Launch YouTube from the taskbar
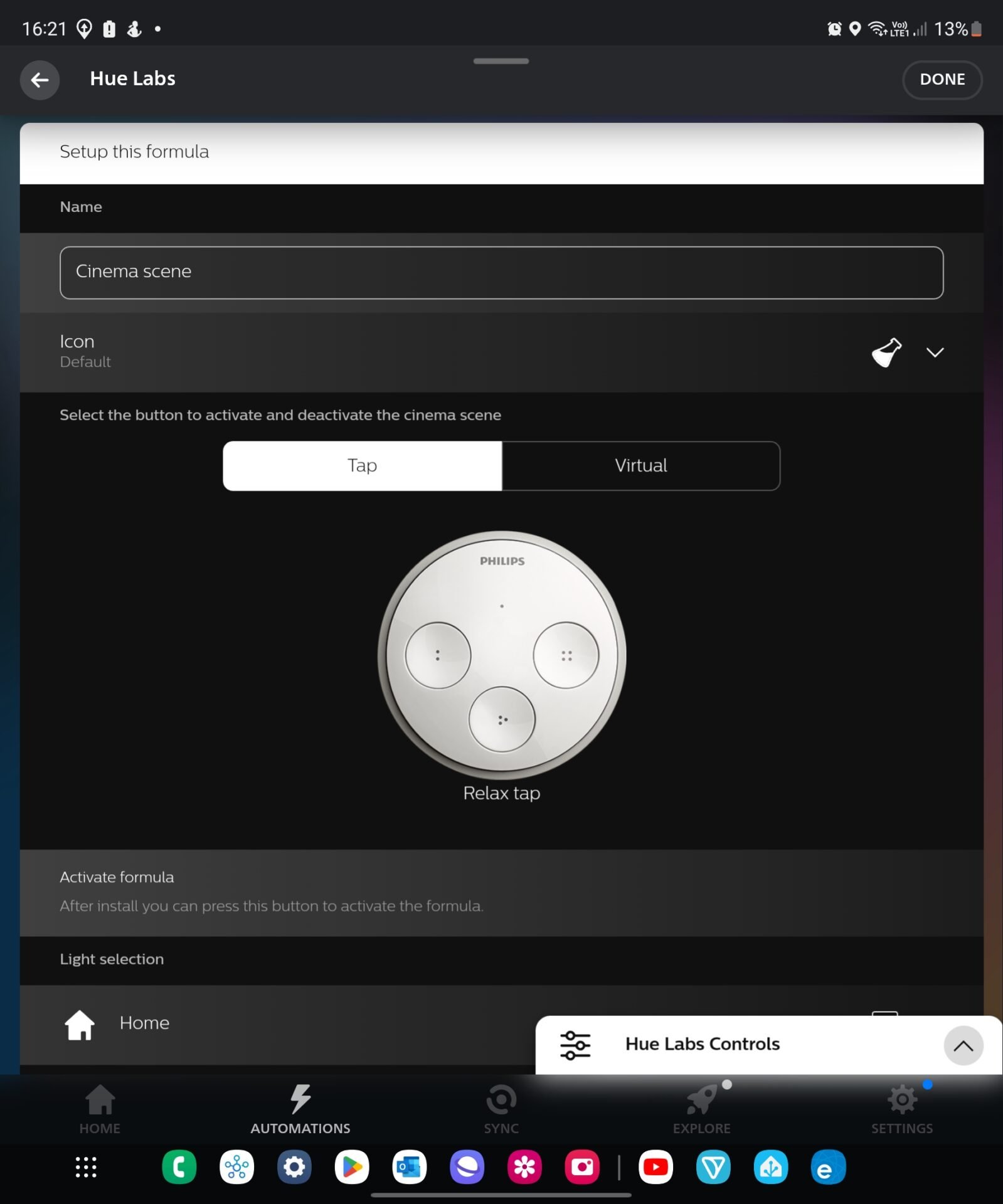1003x1204 pixels. click(x=655, y=1167)
